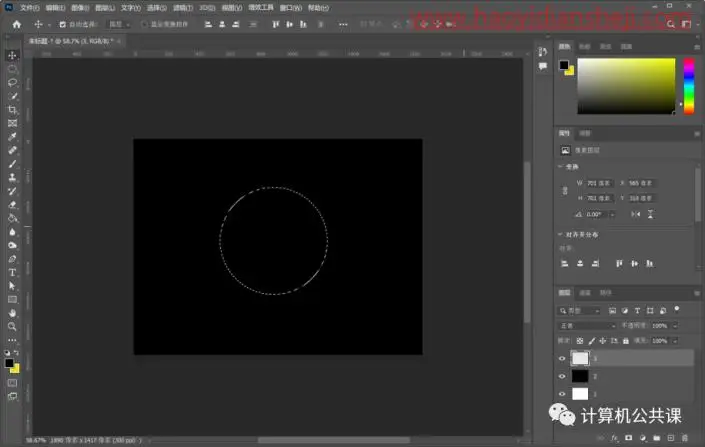Select the Crop tool
The image size is (705, 447).
click(x=12, y=110)
